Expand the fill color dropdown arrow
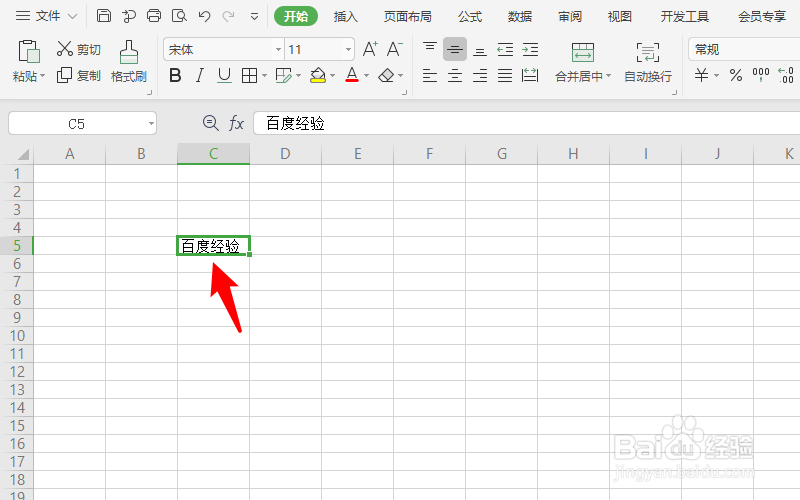This screenshot has height=500, width=800. (333, 76)
